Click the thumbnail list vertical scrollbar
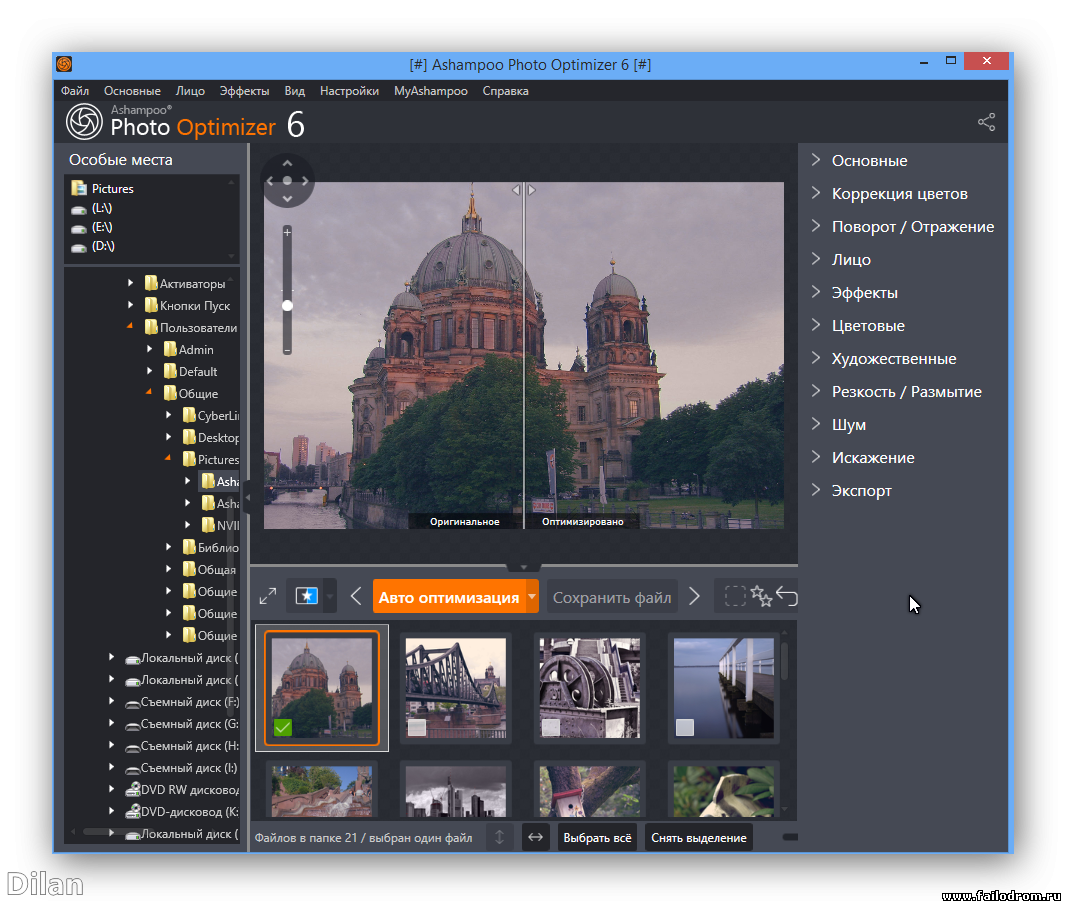The height and width of the screenshot is (906, 1066). [785, 661]
